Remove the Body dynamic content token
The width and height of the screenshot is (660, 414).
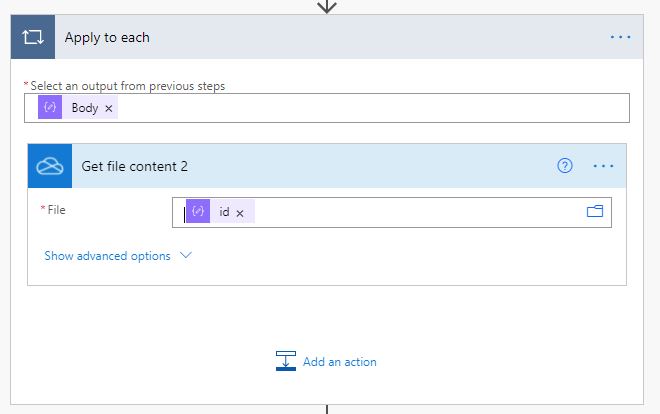pos(109,109)
